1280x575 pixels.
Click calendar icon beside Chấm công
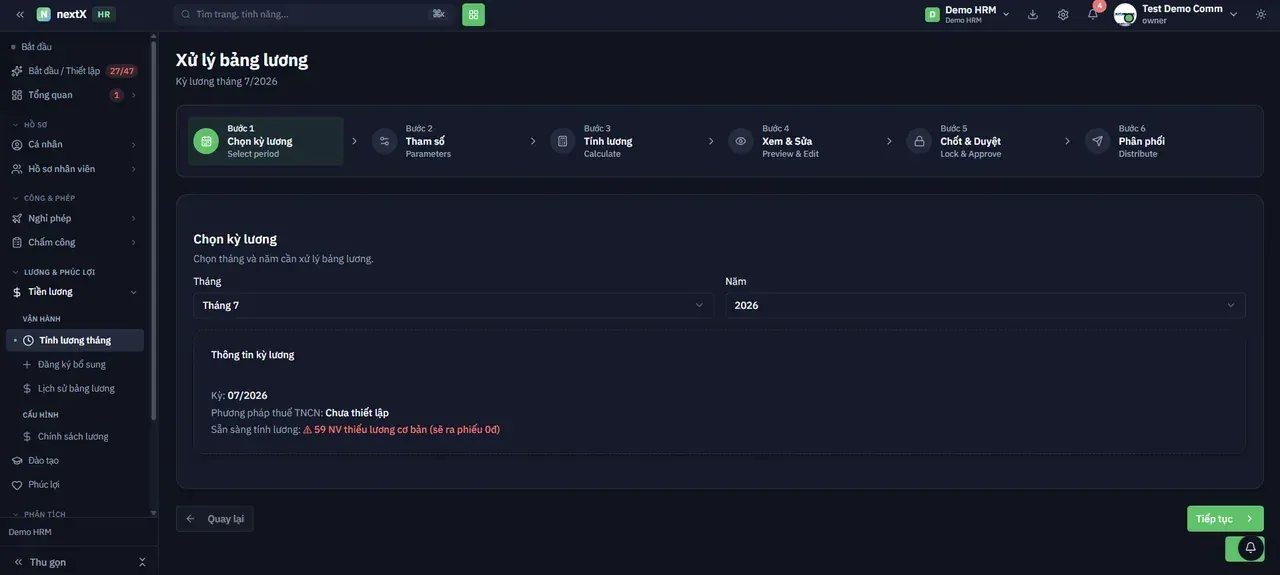point(17,242)
